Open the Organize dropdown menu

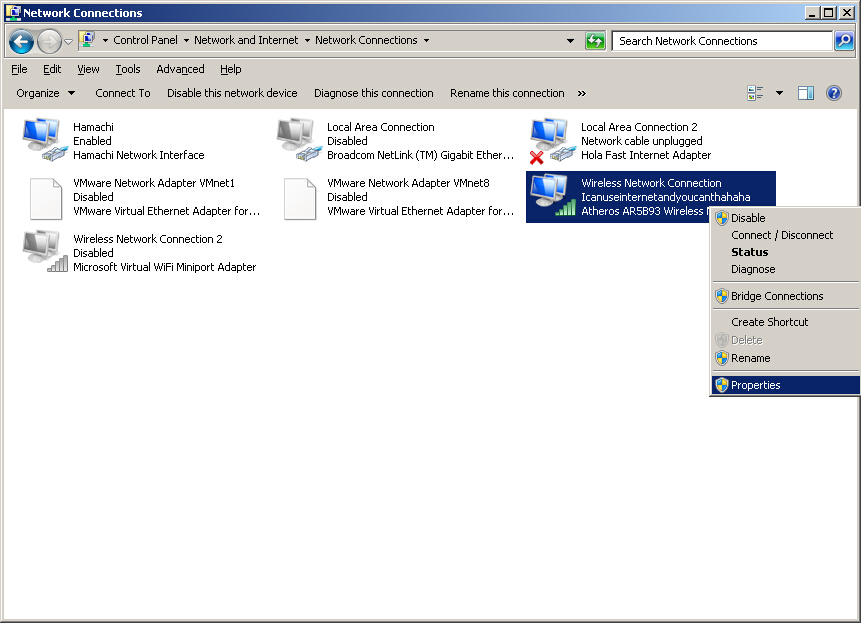click(45, 93)
